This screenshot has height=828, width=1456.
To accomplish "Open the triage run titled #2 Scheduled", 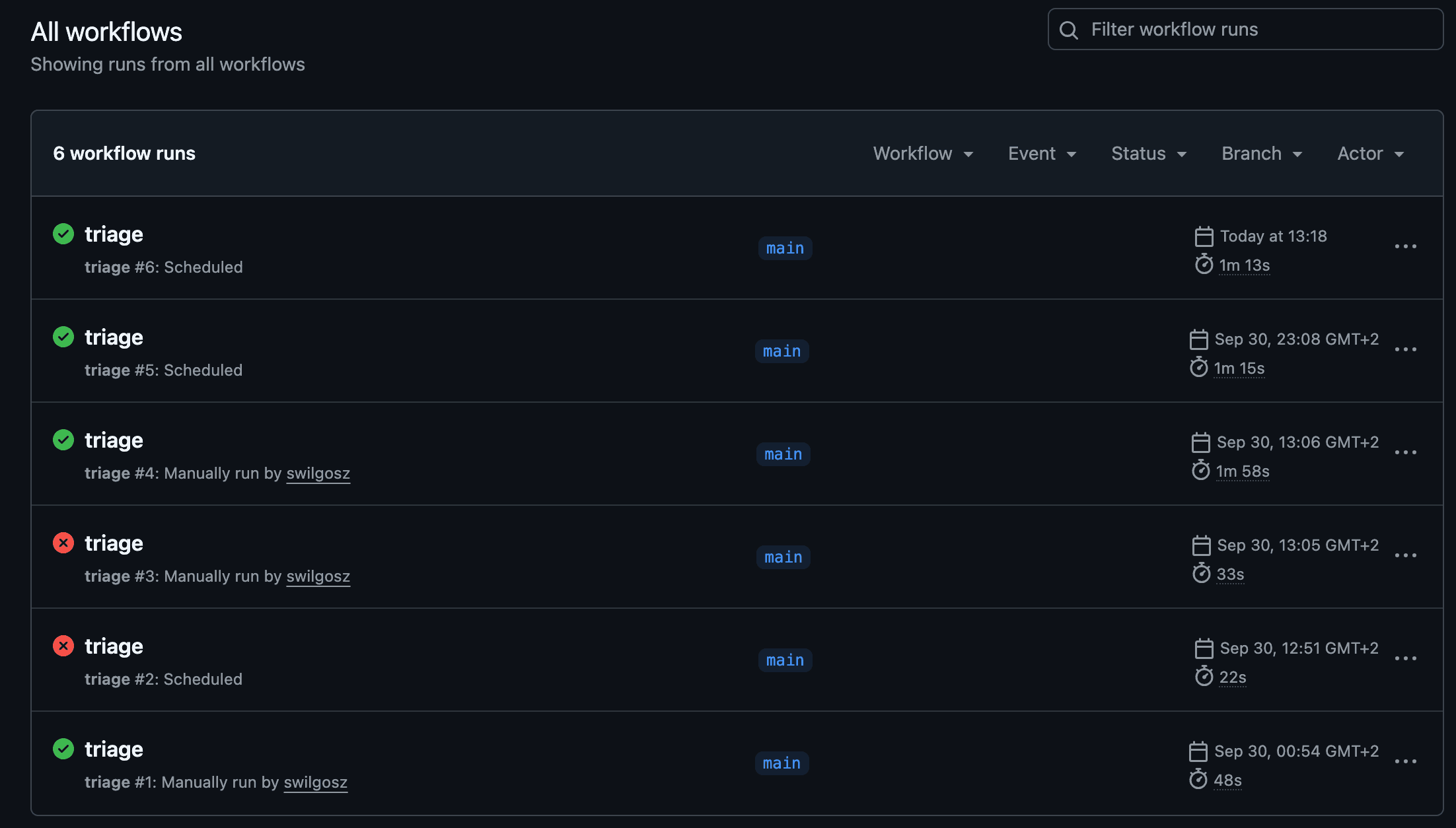I will [x=114, y=646].
